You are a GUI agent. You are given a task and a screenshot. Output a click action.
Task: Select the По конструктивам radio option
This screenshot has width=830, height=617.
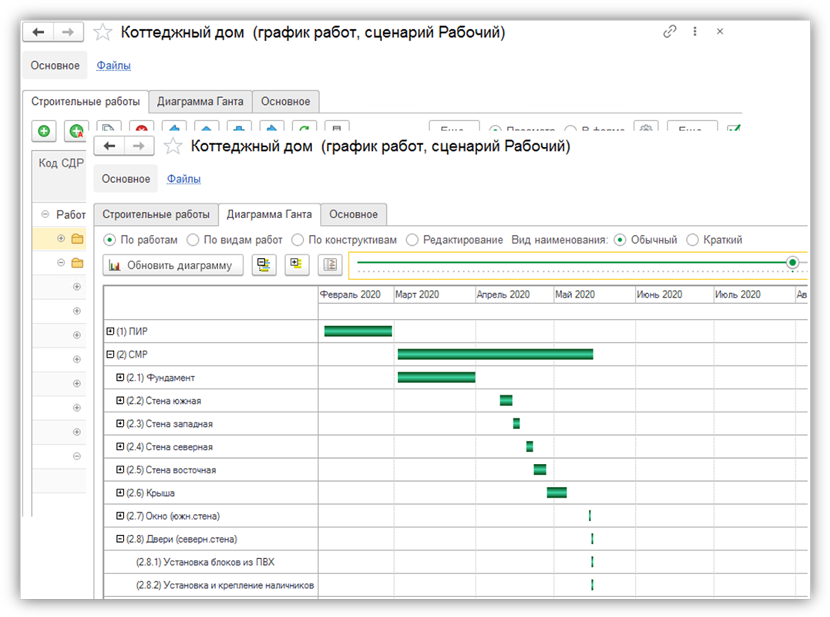(x=298, y=240)
